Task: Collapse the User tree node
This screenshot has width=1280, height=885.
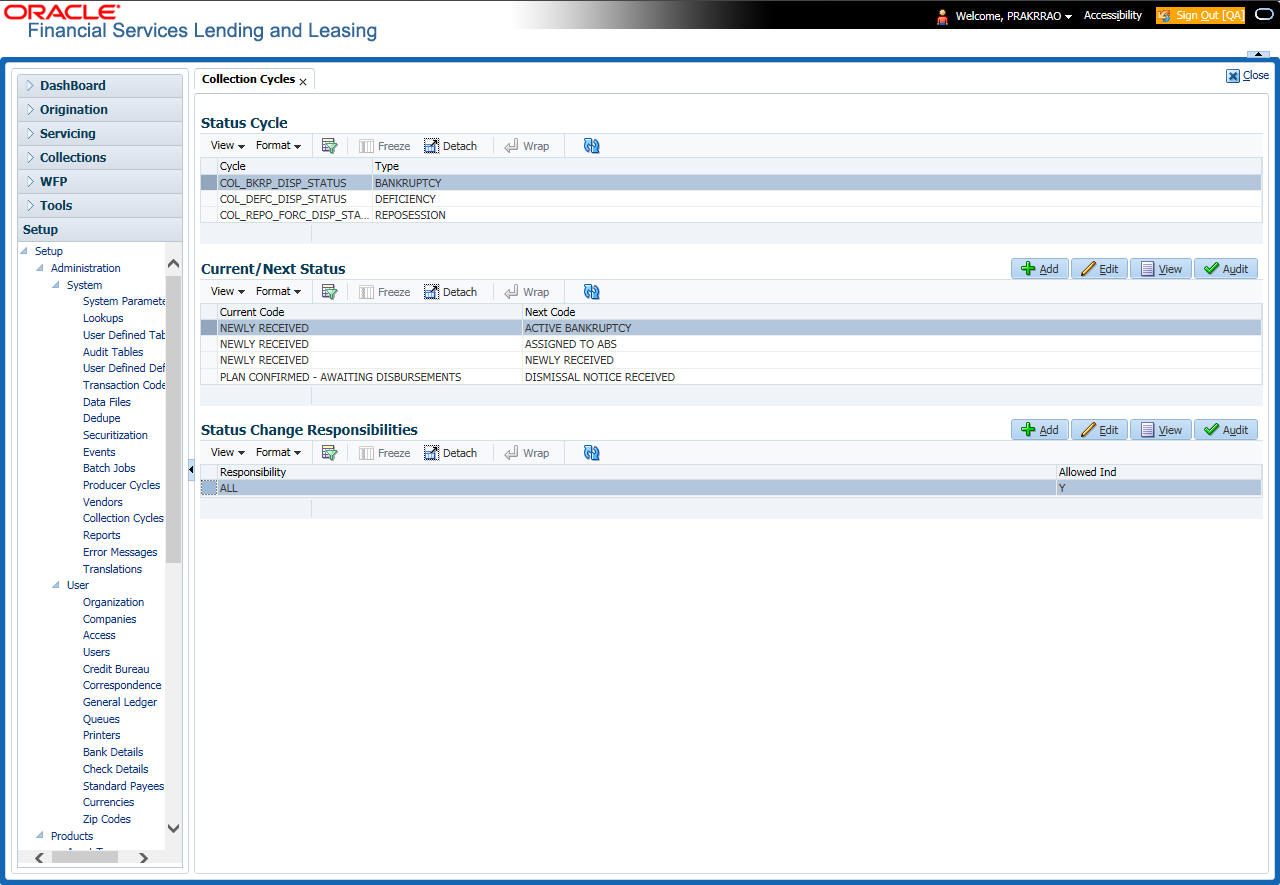Action: 56,585
